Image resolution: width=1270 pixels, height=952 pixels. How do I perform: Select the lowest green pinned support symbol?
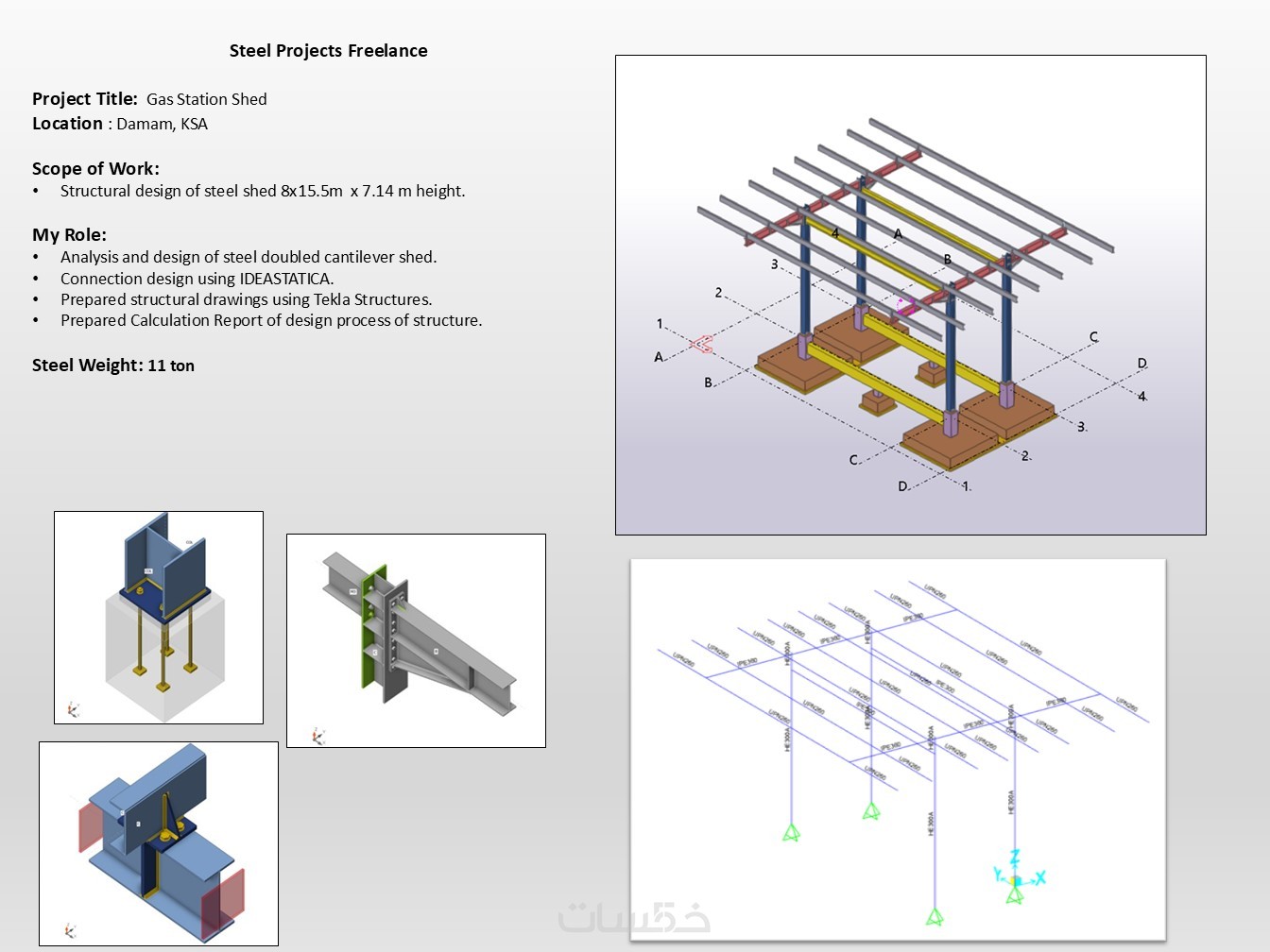click(x=935, y=916)
